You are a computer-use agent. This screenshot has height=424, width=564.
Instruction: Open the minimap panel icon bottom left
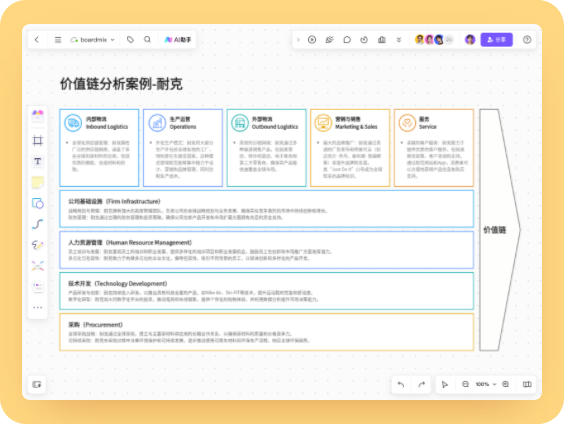tap(37, 384)
